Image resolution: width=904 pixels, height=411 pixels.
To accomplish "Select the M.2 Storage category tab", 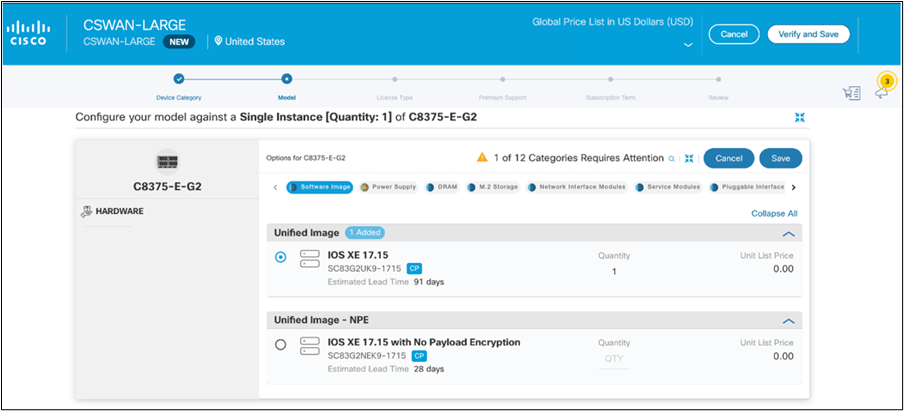I will (x=492, y=187).
